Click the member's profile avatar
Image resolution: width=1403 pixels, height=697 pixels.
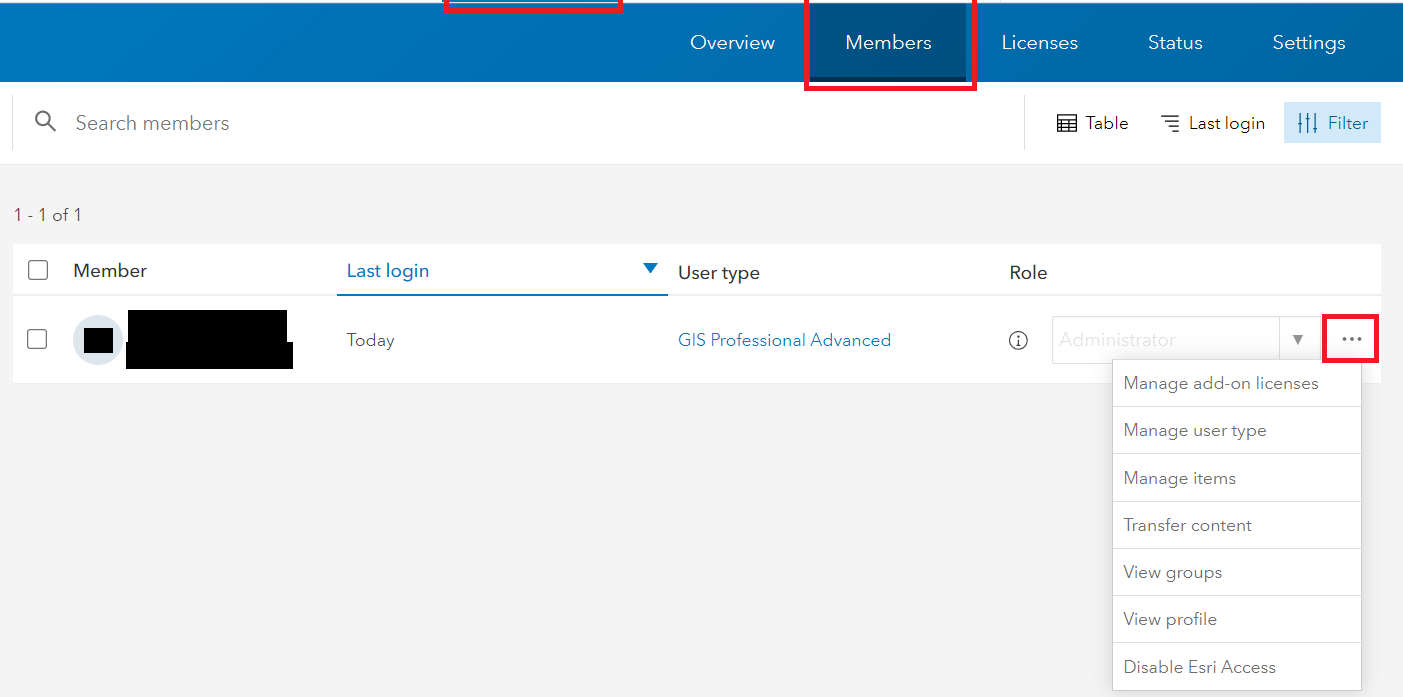pos(97,340)
